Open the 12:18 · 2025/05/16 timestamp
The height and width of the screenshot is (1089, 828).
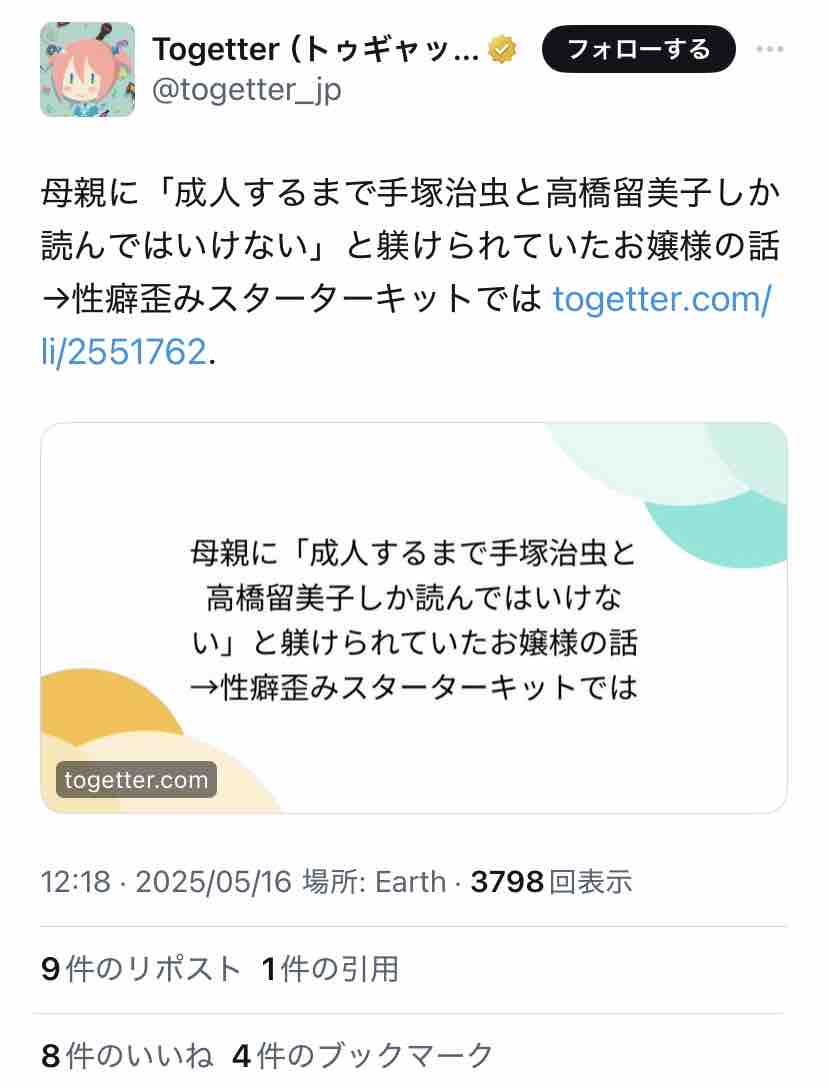166,882
